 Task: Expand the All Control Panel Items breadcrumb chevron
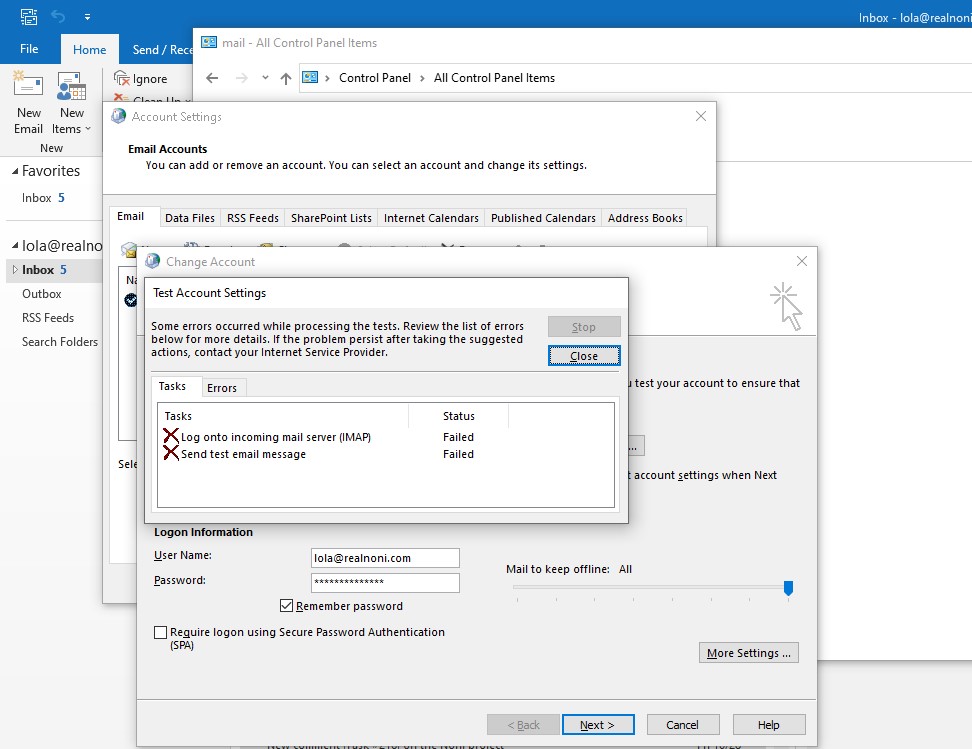click(422, 78)
